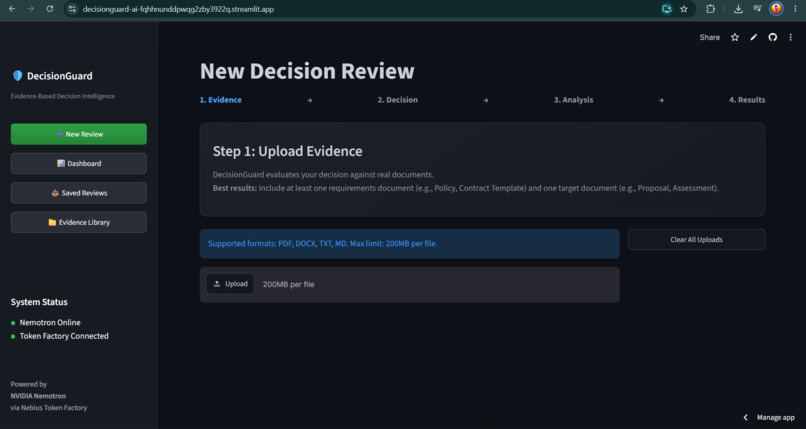This screenshot has height=429, width=806.
Task: Select the 3. Analysis step
Action: pos(573,100)
